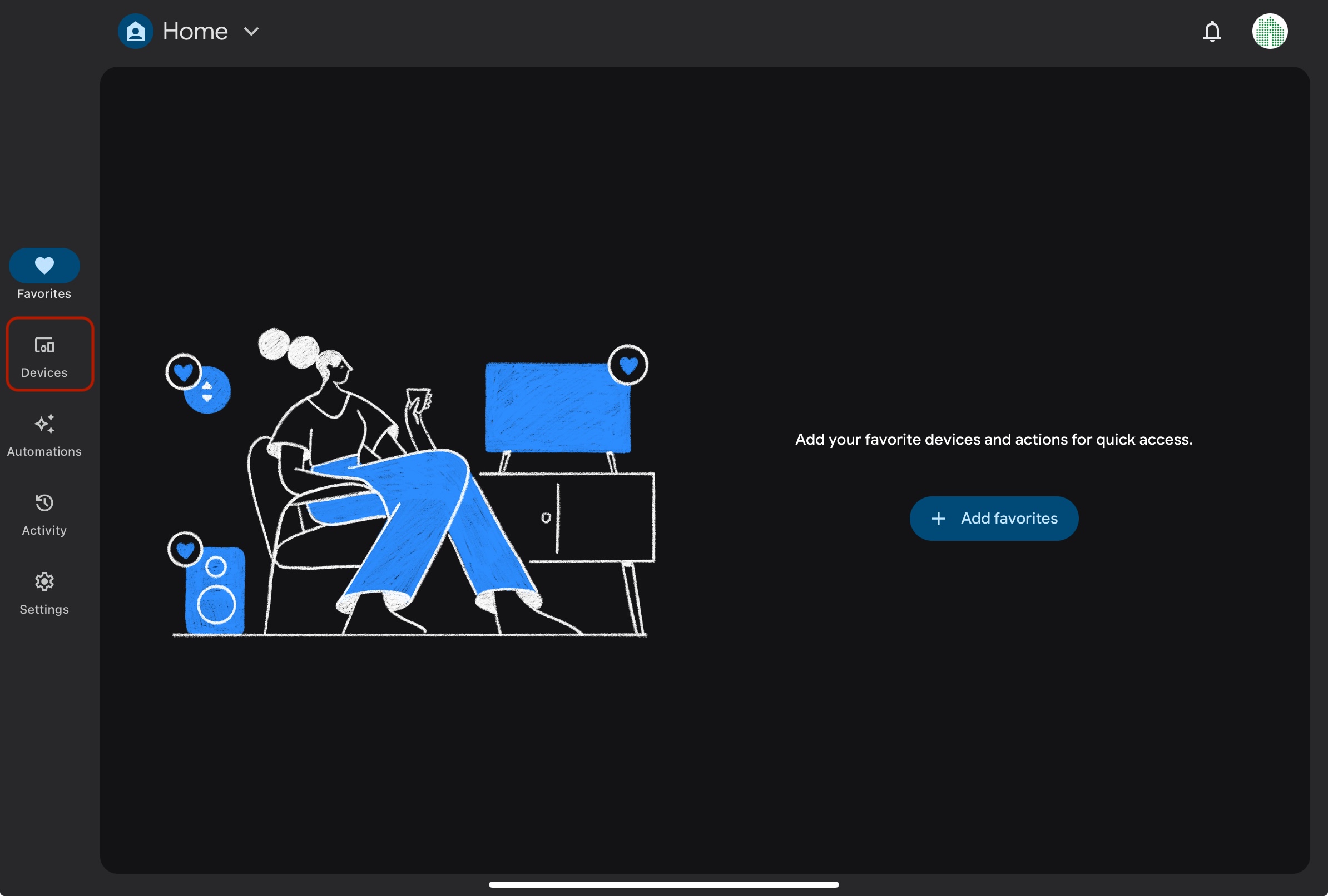The height and width of the screenshot is (896, 1328).
Task: Open the notifications bell
Action: pyautogui.click(x=1211, y=32)
